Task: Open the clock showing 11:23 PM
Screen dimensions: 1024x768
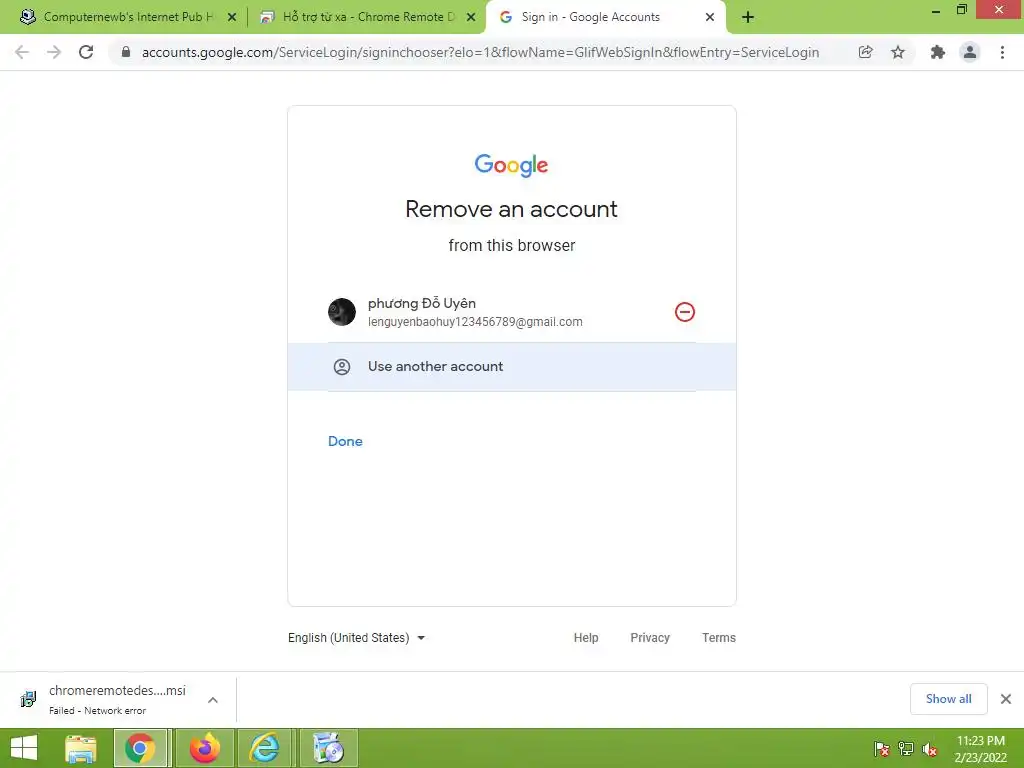Action: (980, 749)
